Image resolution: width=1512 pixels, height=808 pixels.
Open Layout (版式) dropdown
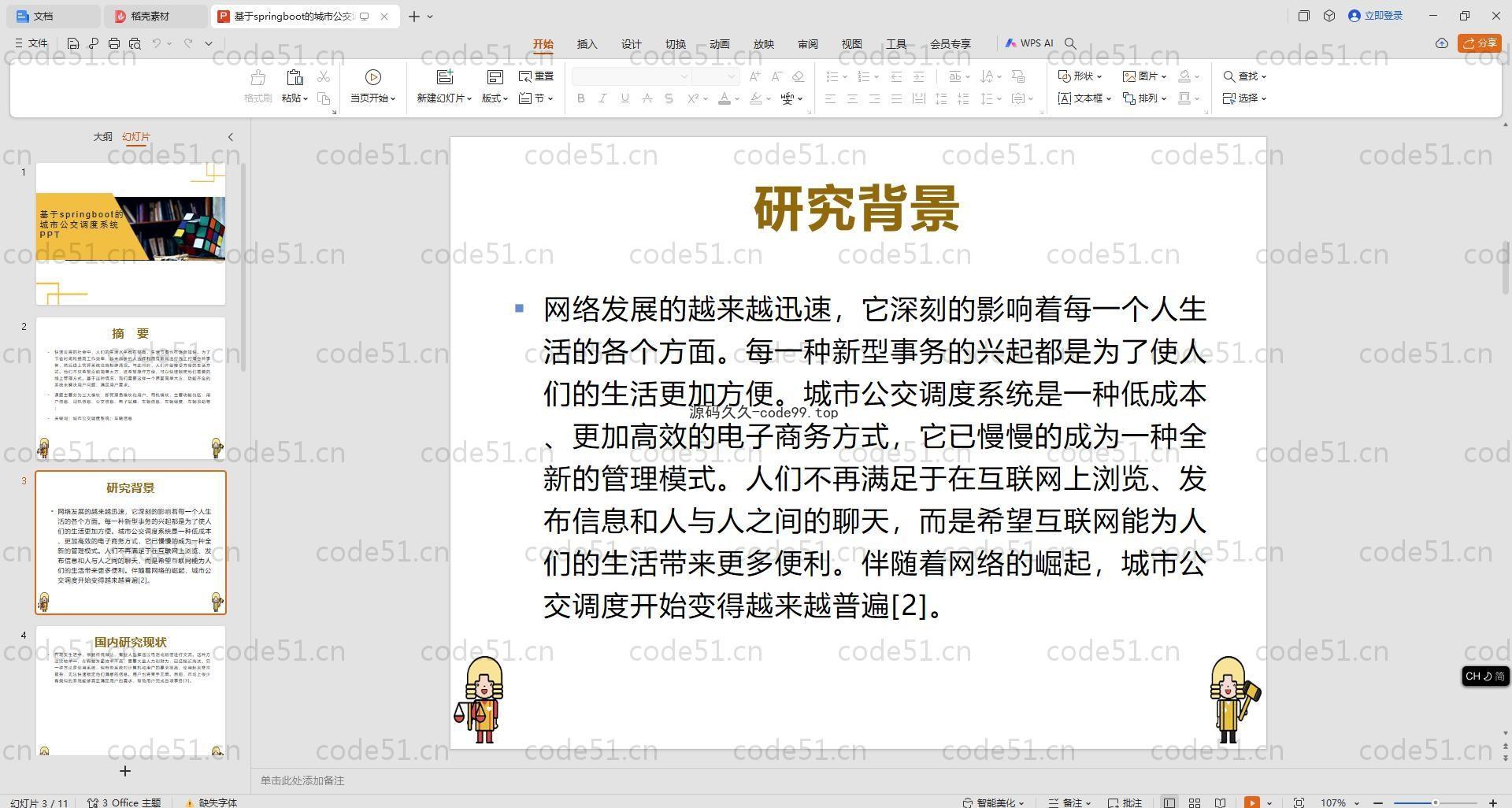tap(495, 98)
